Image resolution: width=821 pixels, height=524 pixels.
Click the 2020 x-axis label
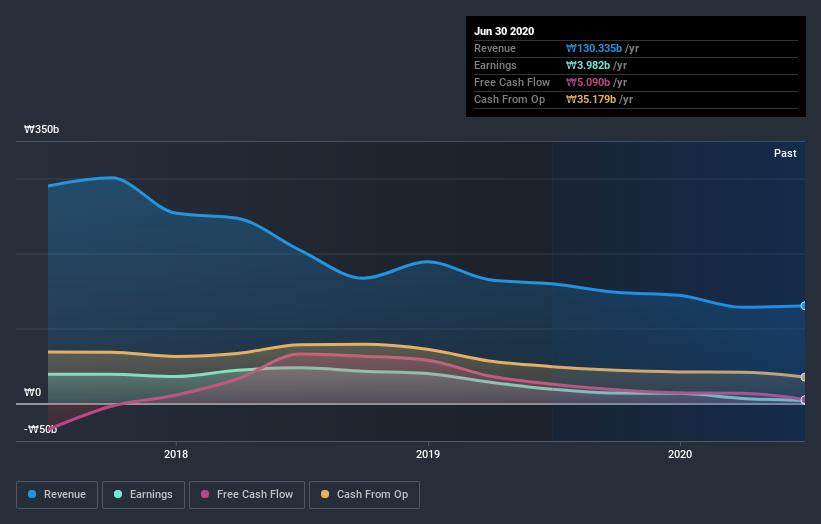(x=680, y=454)
